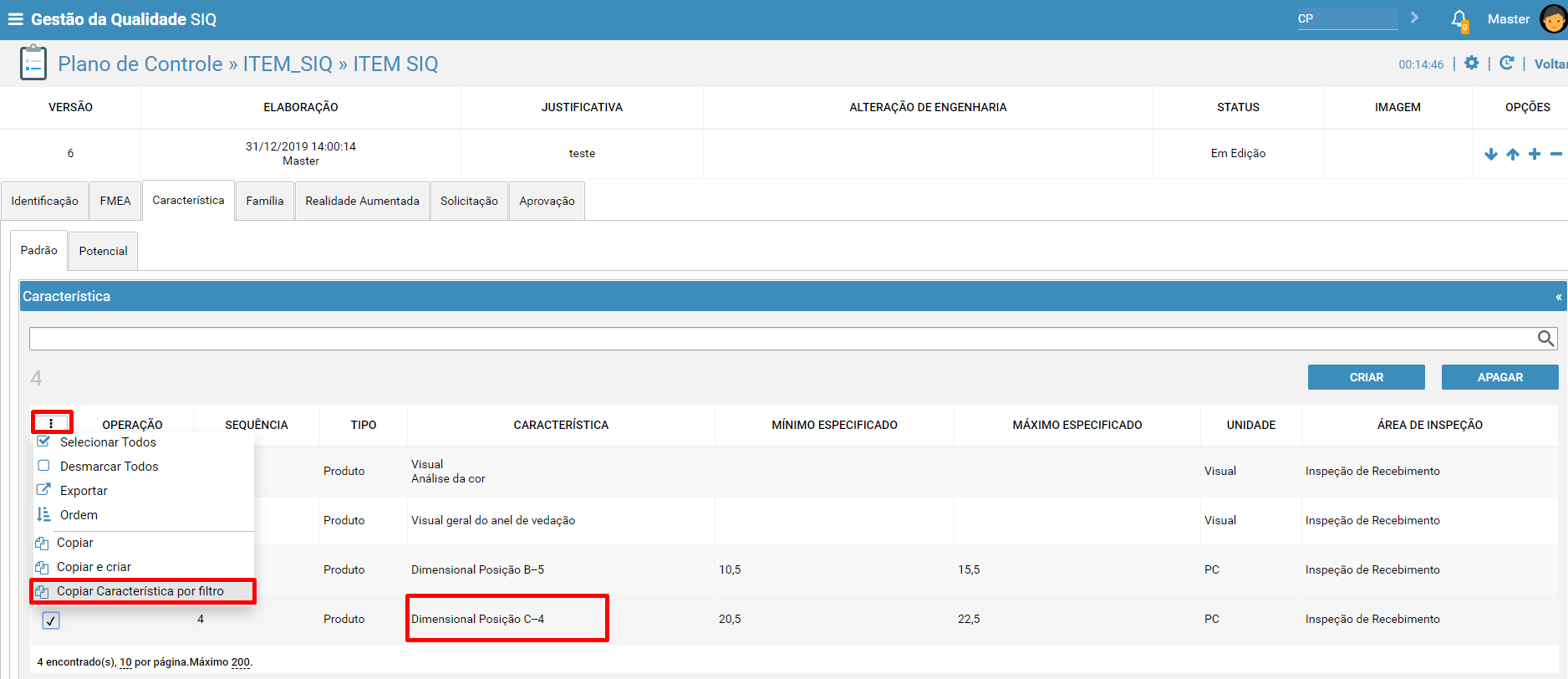Click the plus icon in Opções

[1535, 154]
